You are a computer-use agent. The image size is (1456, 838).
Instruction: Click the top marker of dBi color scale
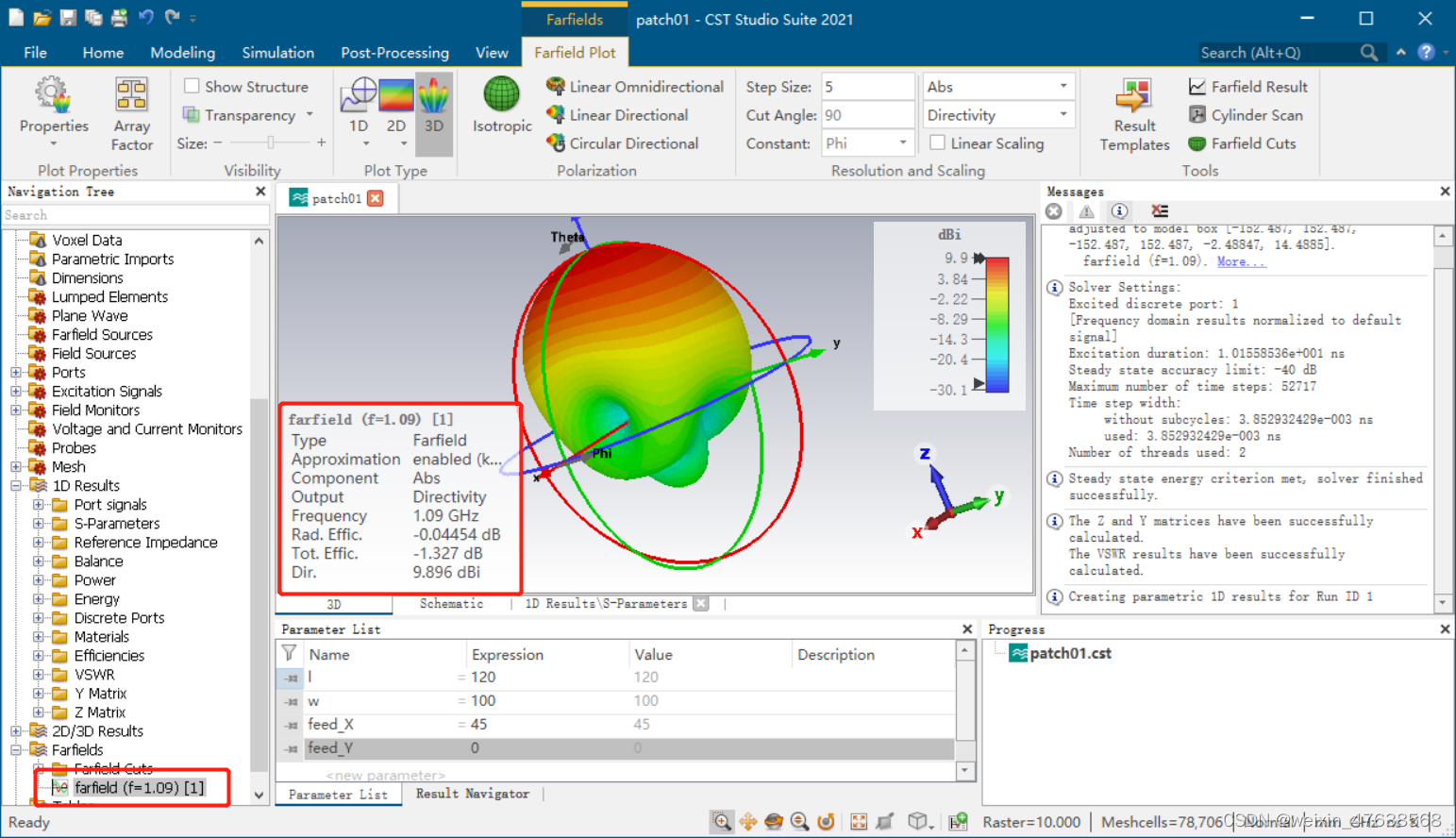click(x=979, y=258)
